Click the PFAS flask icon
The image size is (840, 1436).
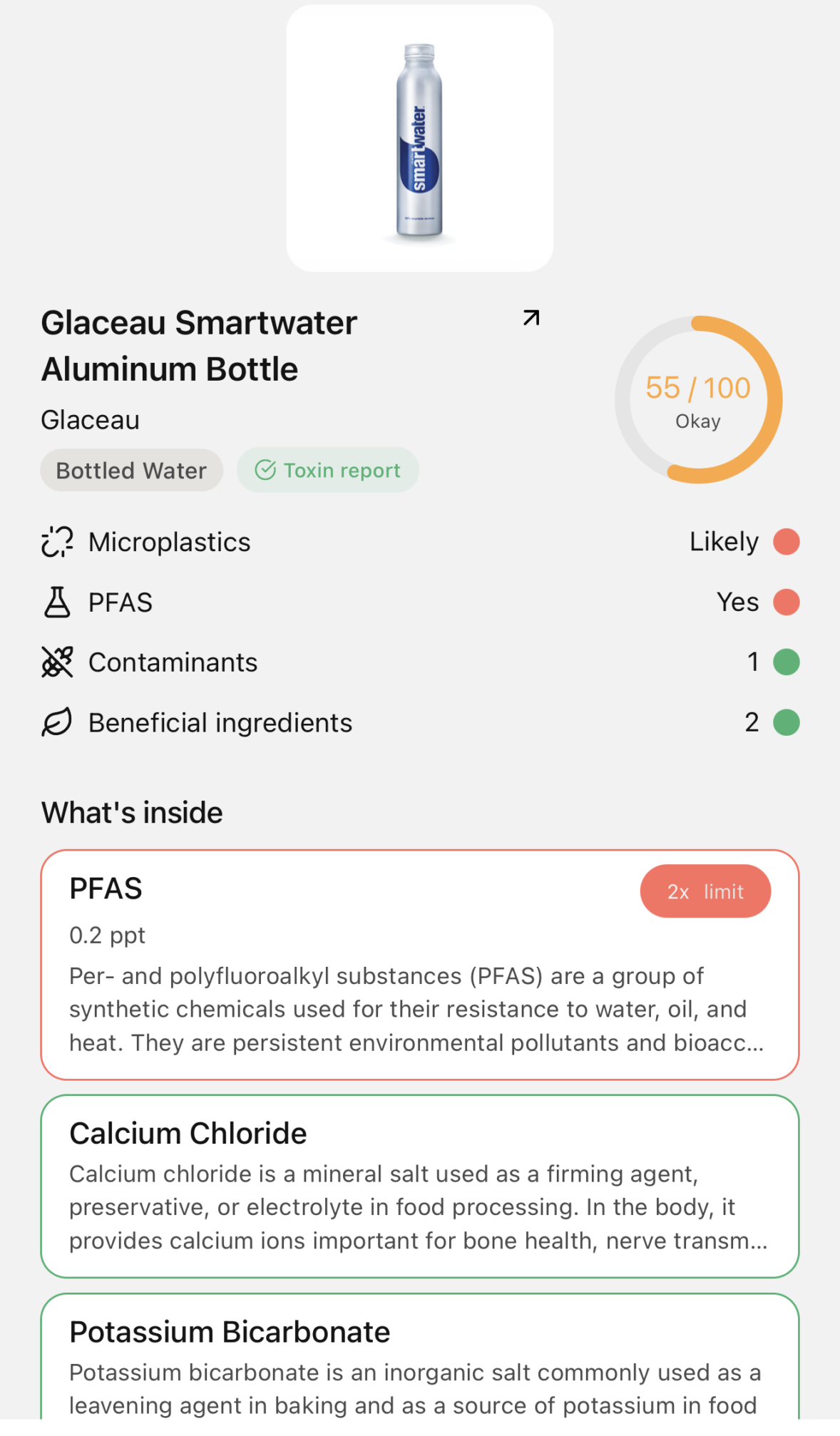coord(57,602)
